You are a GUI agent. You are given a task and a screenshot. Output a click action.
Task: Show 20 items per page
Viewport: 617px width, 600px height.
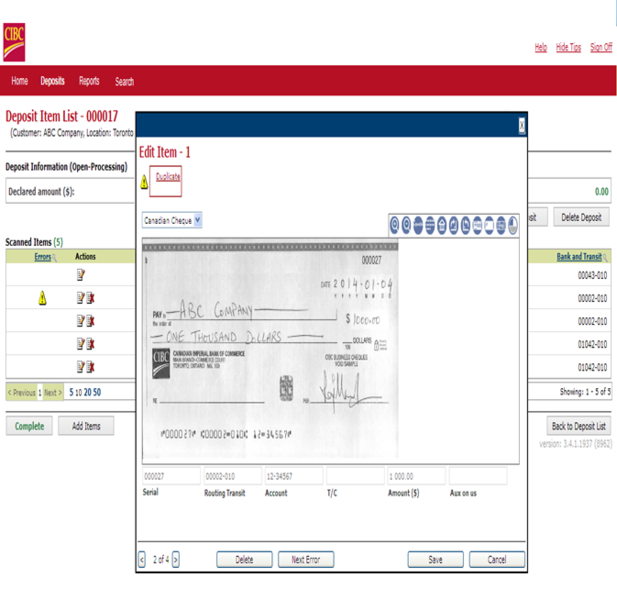click(87, 392)
